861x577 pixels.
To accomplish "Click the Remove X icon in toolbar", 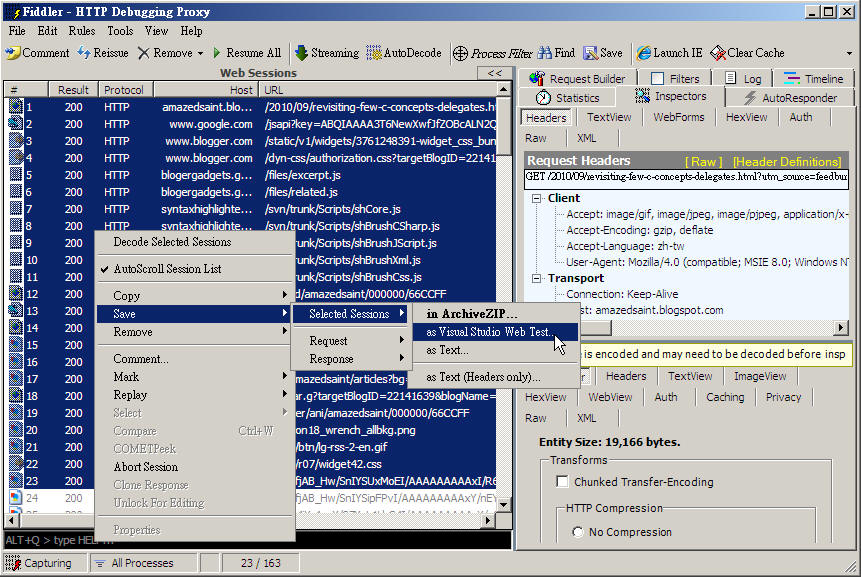I will [143, 53].
